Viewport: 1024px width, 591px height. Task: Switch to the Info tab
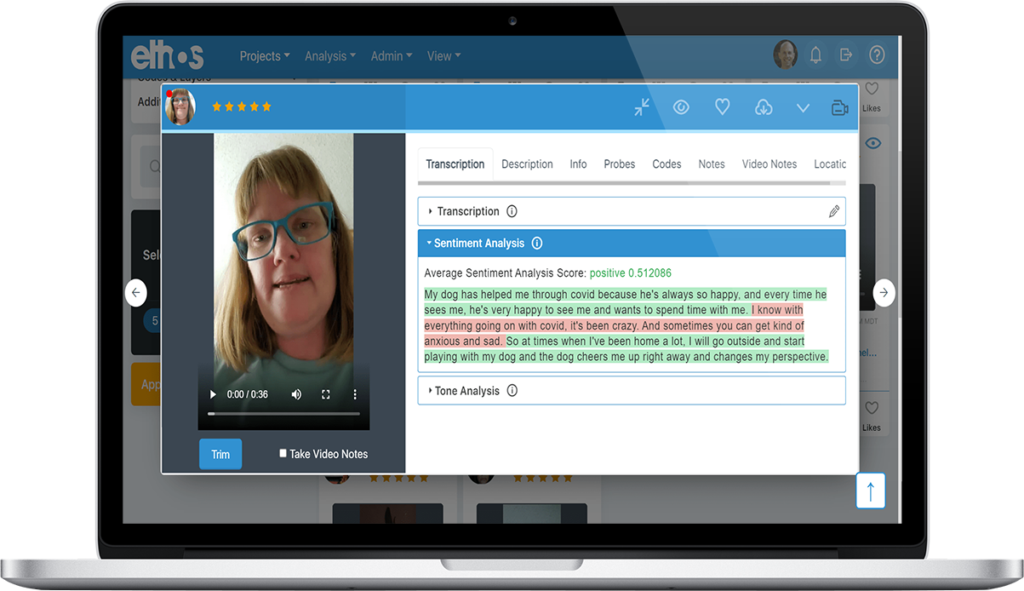click(578, 164)
